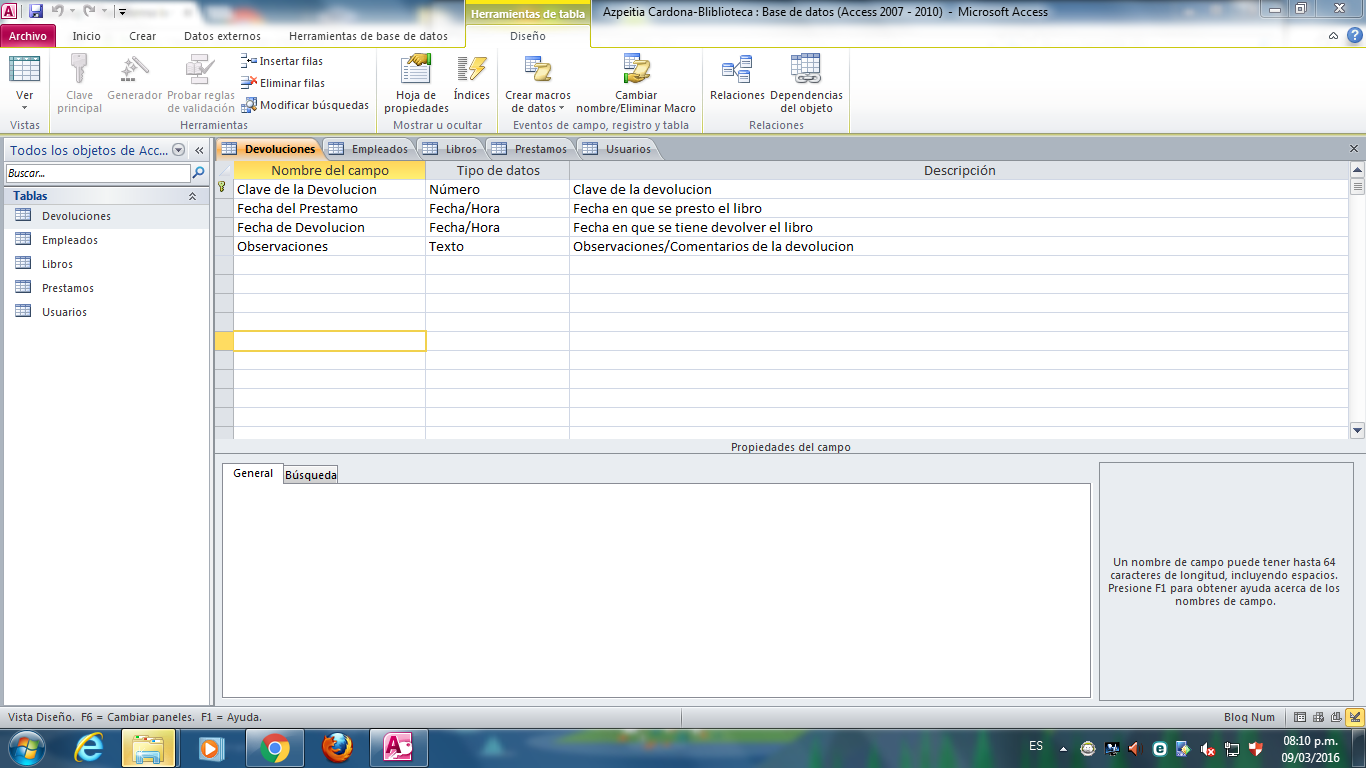Click the Buscar search field
The width and height of the screenshot is (1366, 768).
[97, 173]
